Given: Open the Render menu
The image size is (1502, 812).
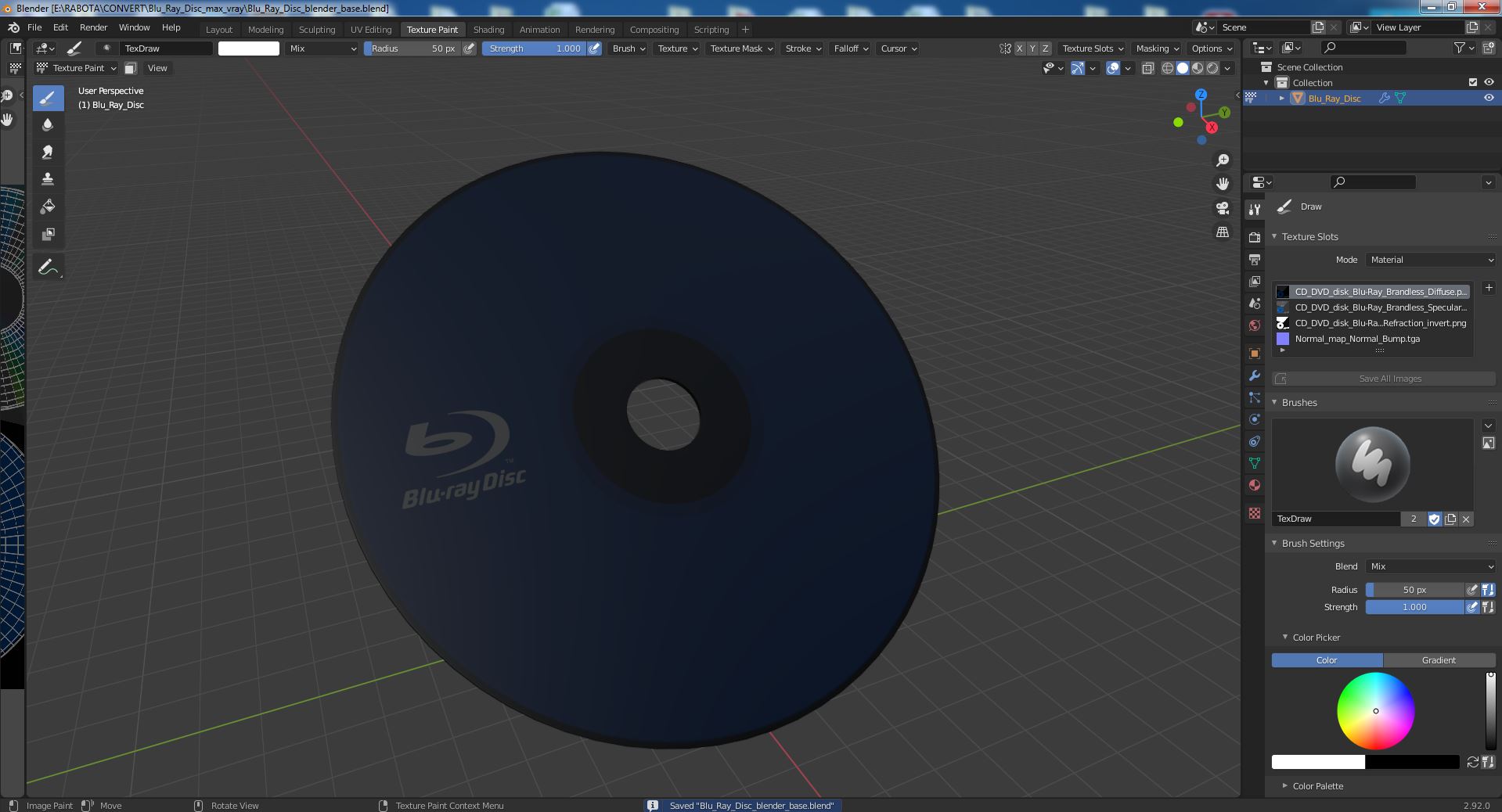Looking at the screenshot, I should [93, 27].
